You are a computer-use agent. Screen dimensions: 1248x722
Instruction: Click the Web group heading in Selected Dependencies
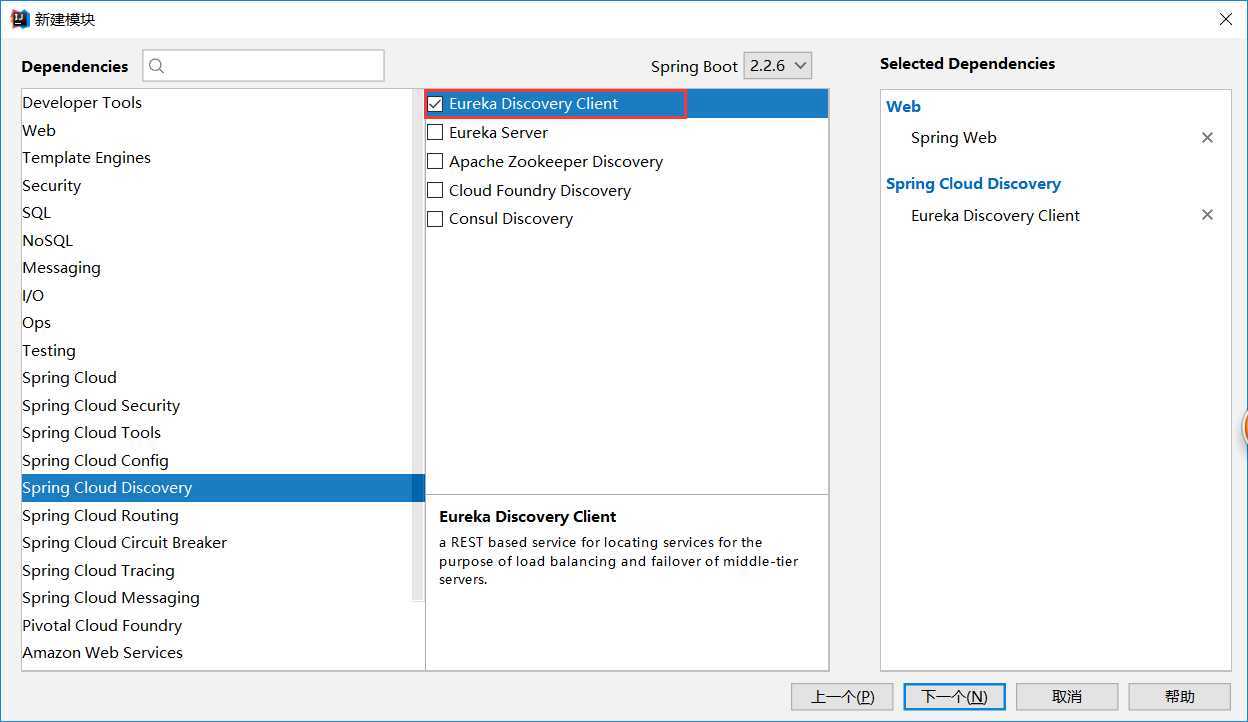coord(903,106)
